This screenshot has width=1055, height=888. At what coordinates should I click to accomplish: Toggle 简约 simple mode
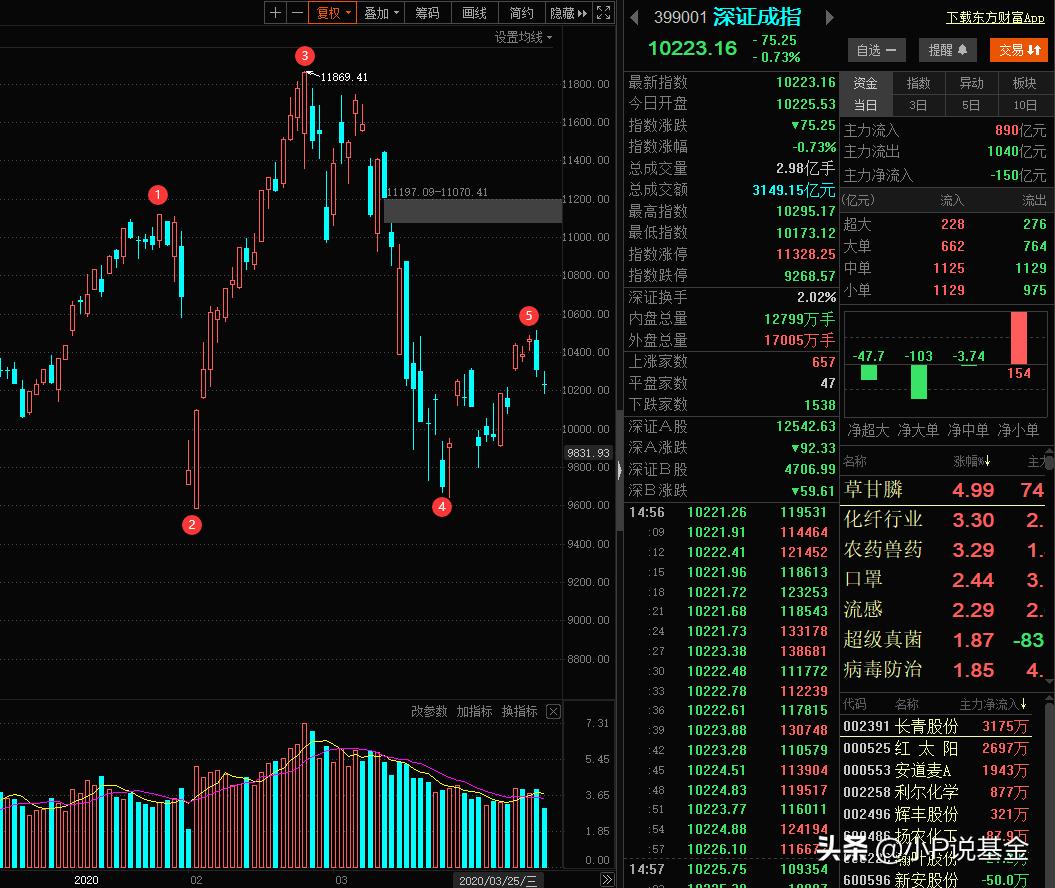(521, 13)
